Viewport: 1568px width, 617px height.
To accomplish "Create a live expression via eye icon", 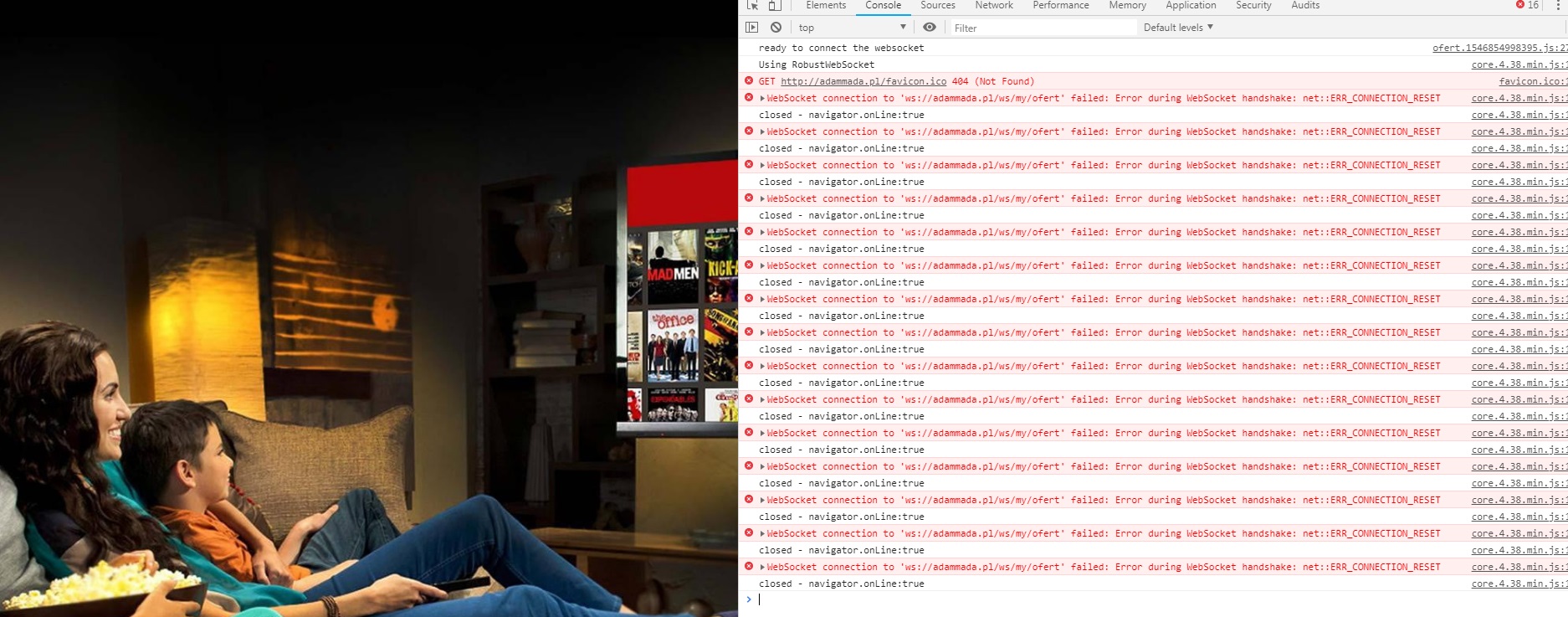I will pos(930,28).
